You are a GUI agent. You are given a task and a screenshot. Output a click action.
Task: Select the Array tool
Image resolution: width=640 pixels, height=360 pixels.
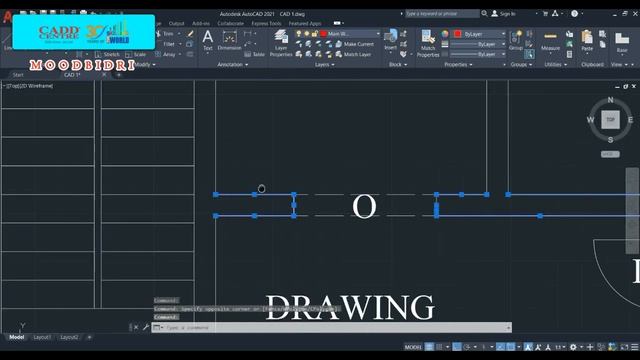coord(166,54)
